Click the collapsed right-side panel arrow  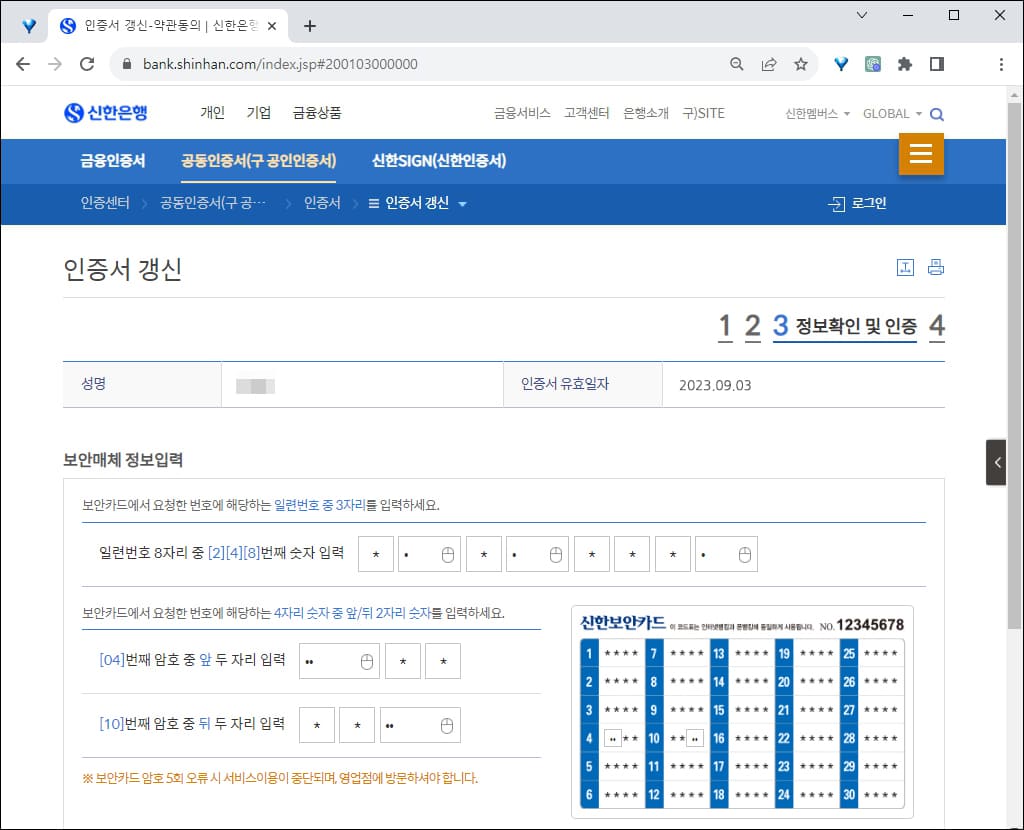pos(996,462)
